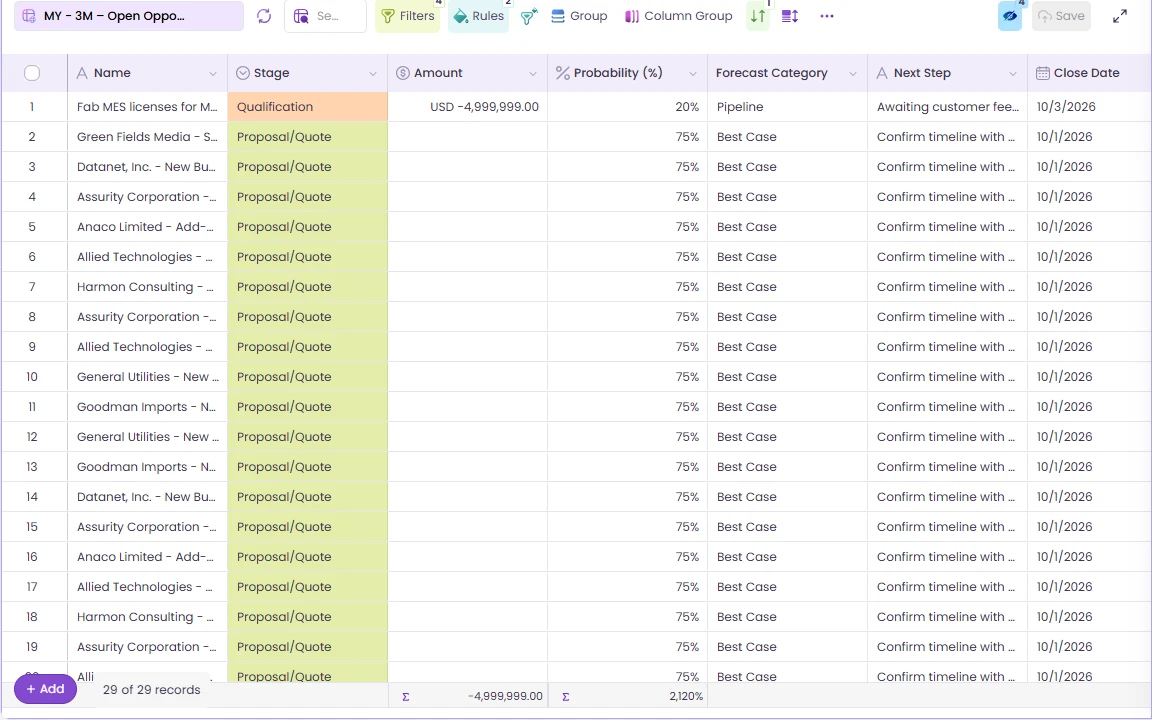
Task: Select row number 14
Action: 32,497
